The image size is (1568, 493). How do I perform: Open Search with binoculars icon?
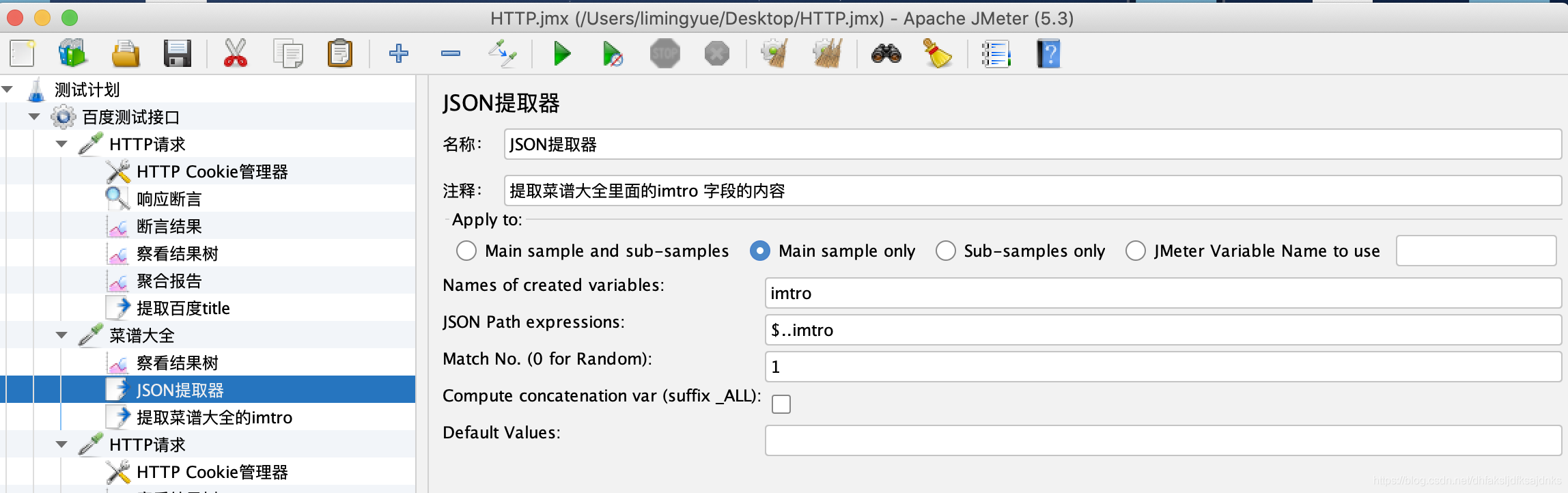[886, 53]
